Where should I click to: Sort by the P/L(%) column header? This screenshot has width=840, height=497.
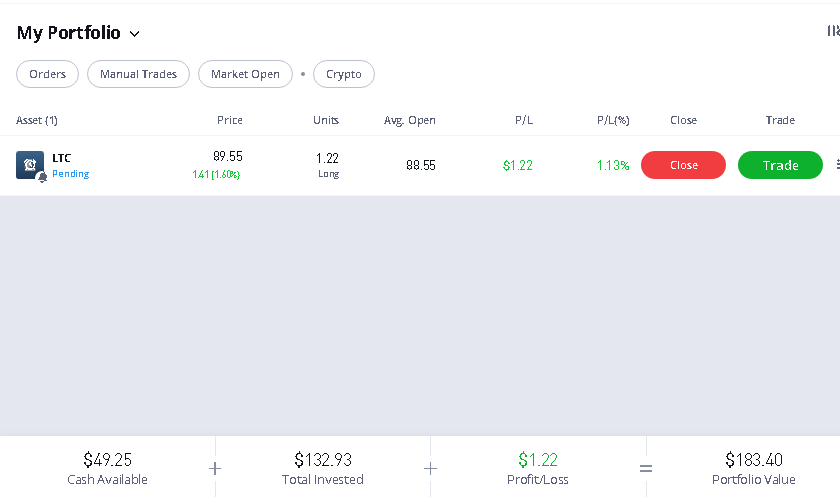pos(613,120)
